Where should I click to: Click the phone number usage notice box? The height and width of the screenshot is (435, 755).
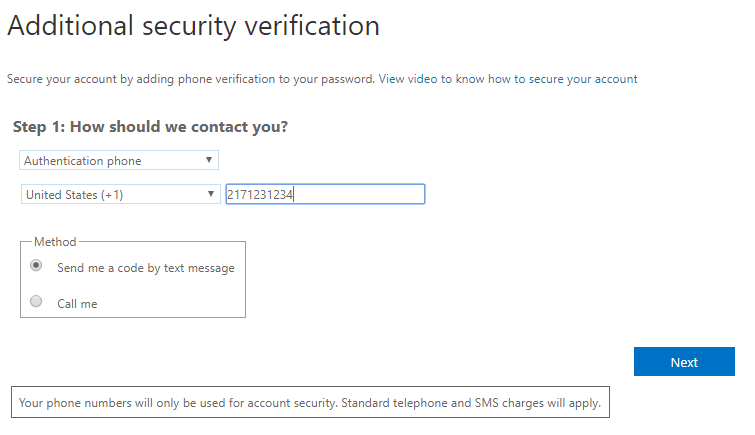pos(310,403)
